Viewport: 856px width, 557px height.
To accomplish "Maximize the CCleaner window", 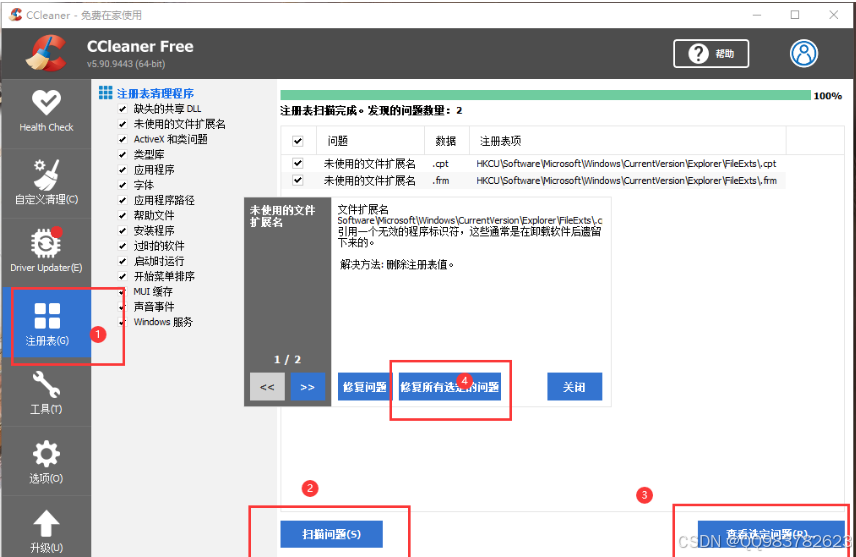I will pyautogui.click(x=795, y=15).
